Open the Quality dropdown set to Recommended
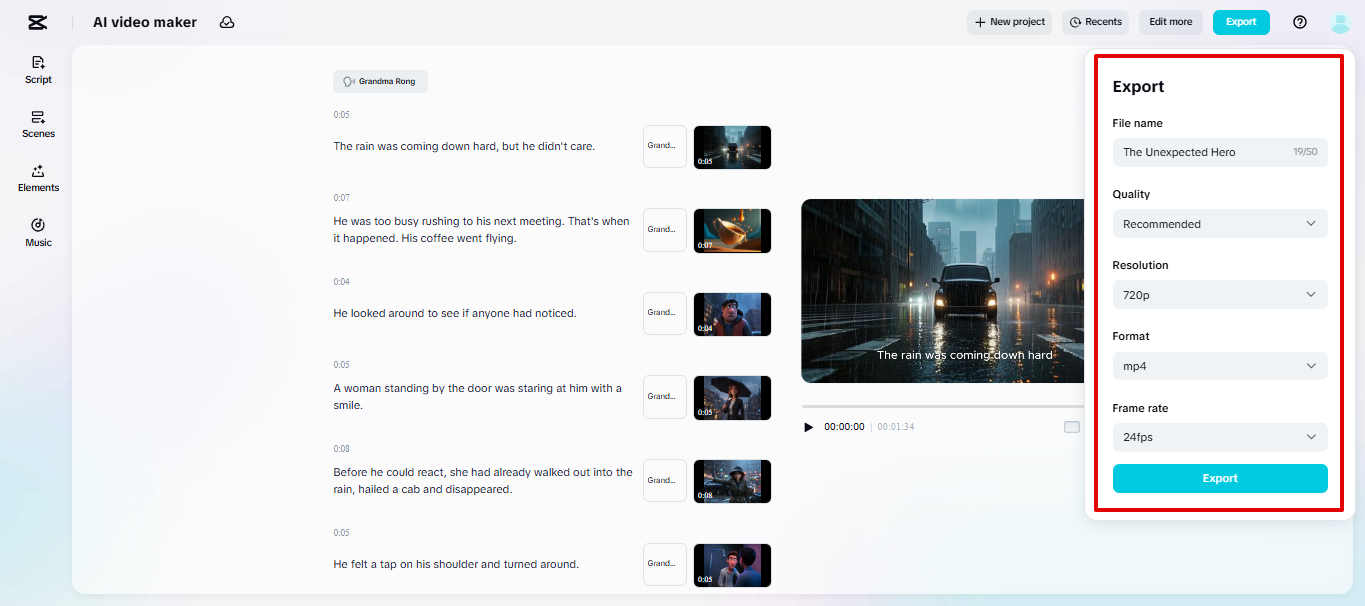Screen dimensions: 1365x606 click(1219, 223)
